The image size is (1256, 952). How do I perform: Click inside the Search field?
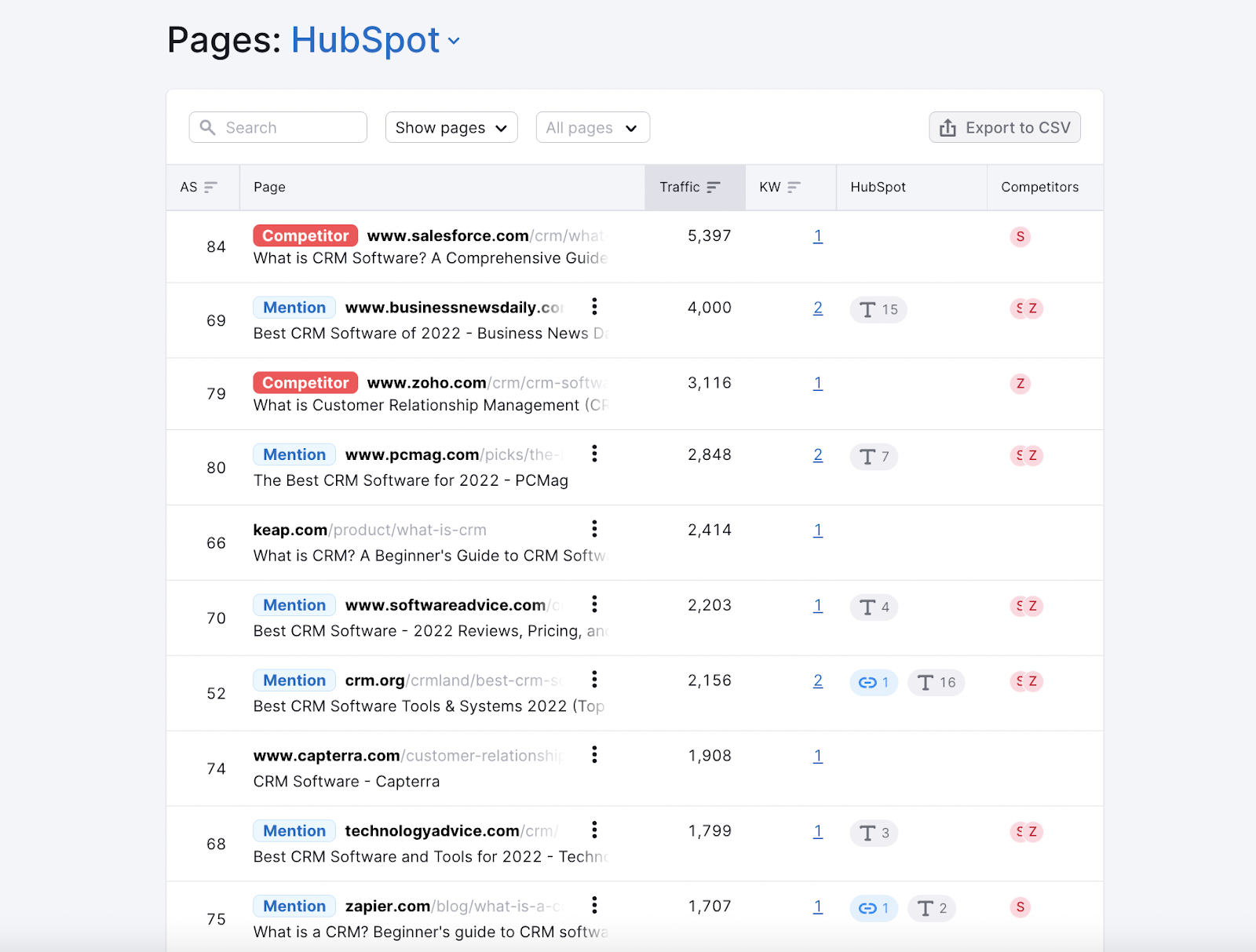pos(277,127)
